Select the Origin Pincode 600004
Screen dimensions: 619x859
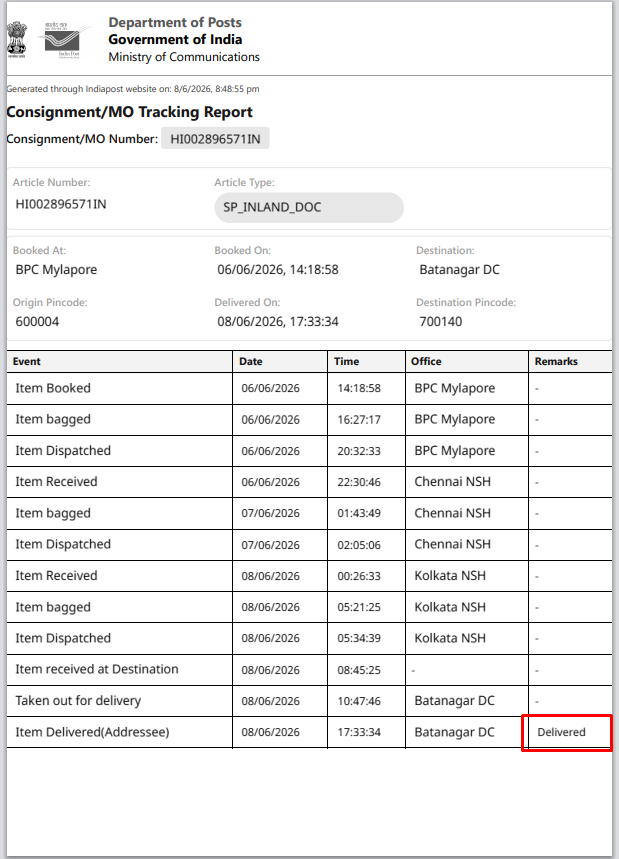click(x=37, y=322)
